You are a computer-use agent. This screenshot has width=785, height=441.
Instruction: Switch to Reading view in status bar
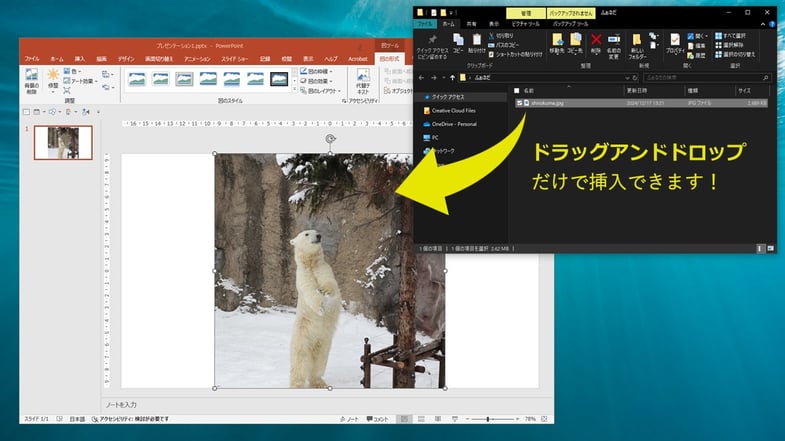(438, 419)
